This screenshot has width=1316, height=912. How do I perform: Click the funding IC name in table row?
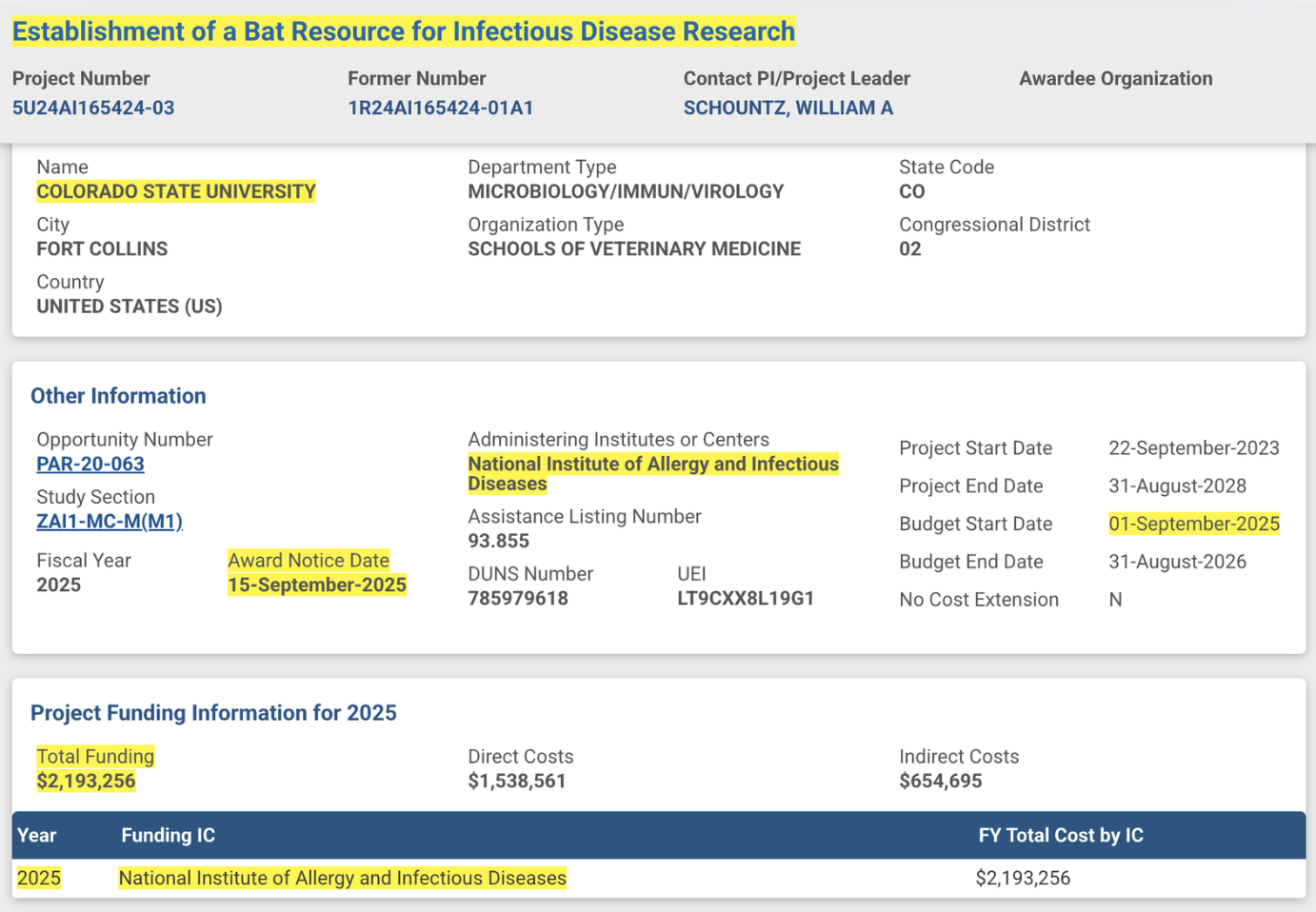pyautogui.click(x=342, y=878)
